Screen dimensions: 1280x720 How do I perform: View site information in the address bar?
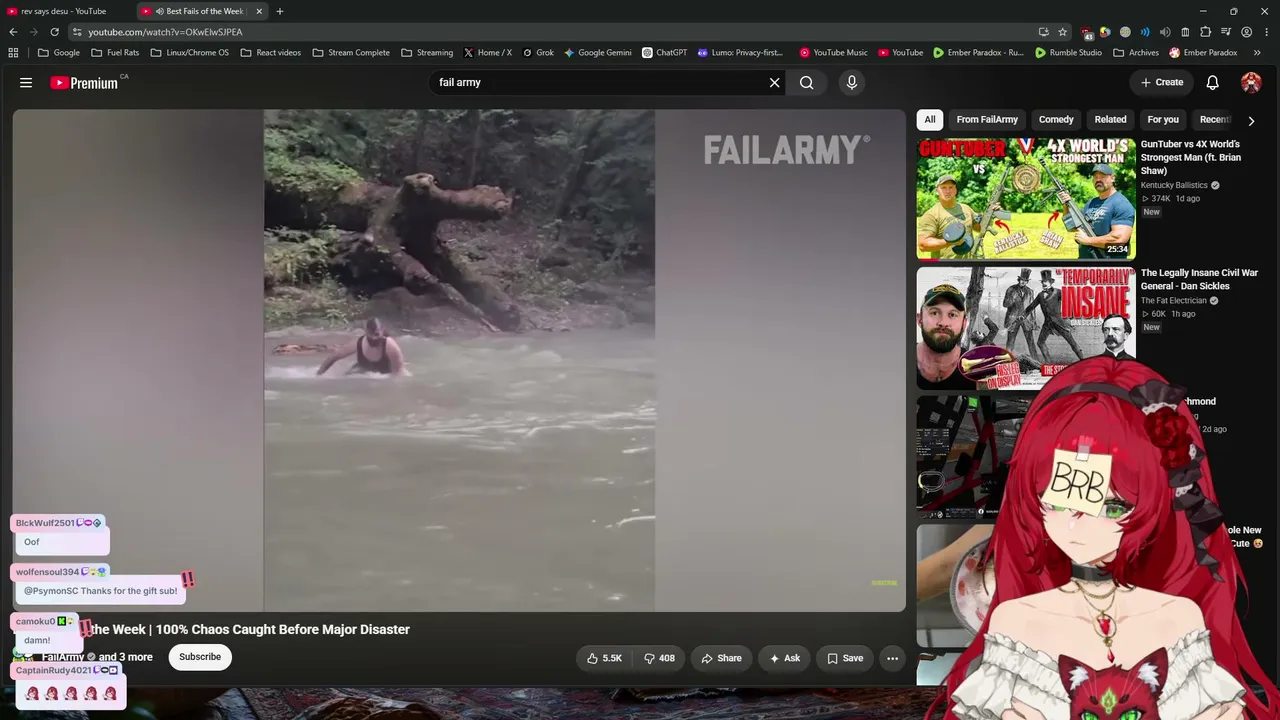click(x=76, y=32)
